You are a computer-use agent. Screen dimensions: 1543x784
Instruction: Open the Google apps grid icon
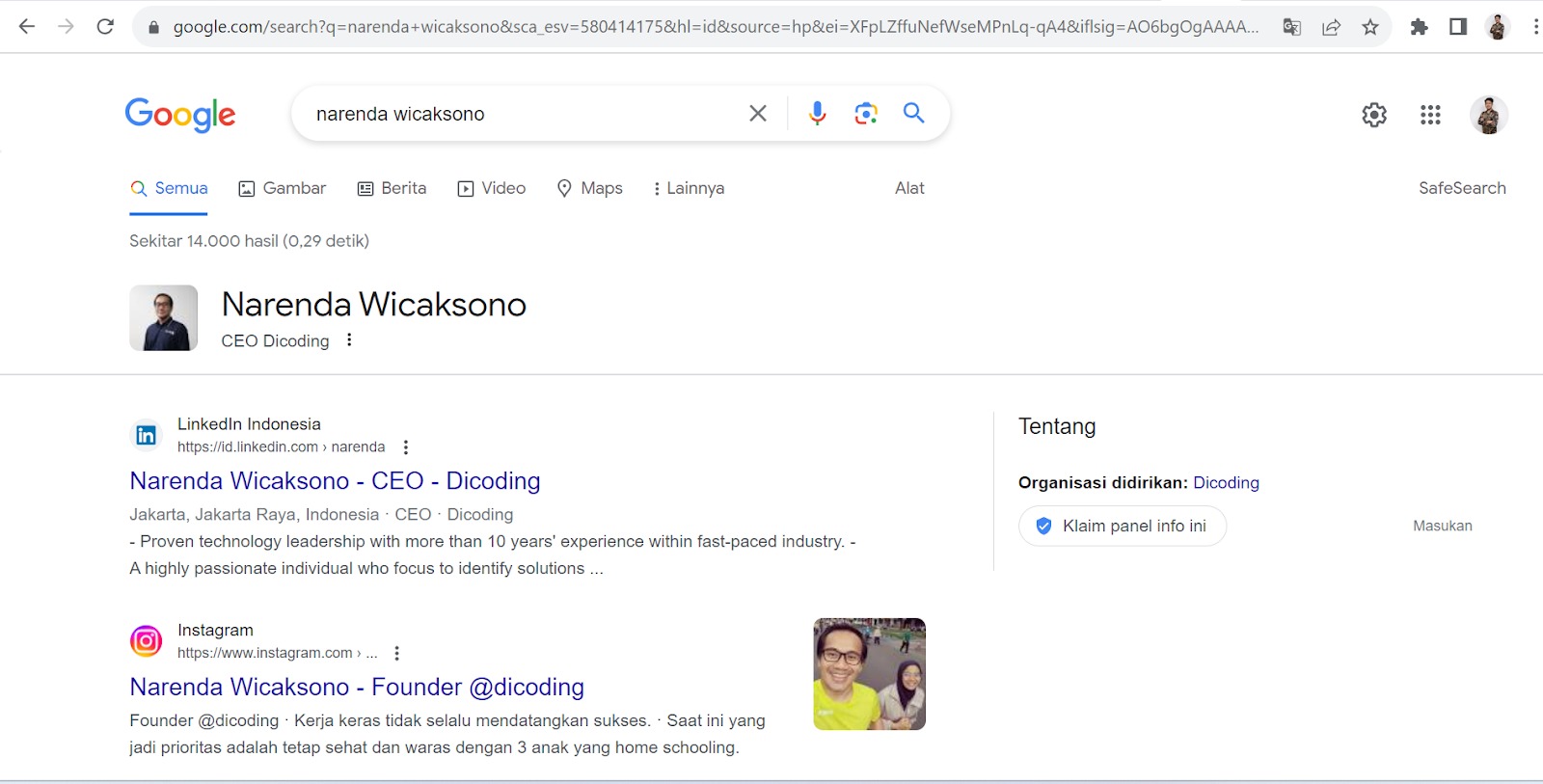click(x=1430, y=115)
